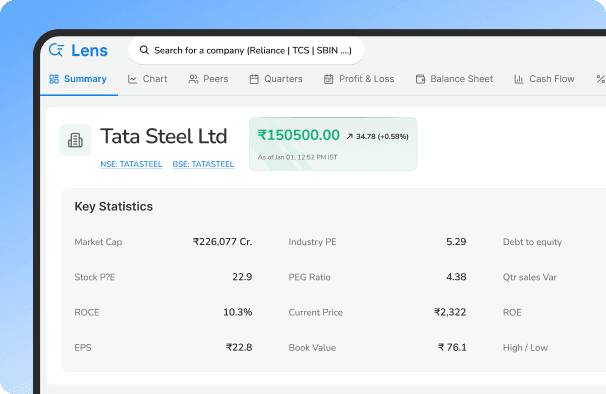Click the search magnifier icon

pos(144,50)
